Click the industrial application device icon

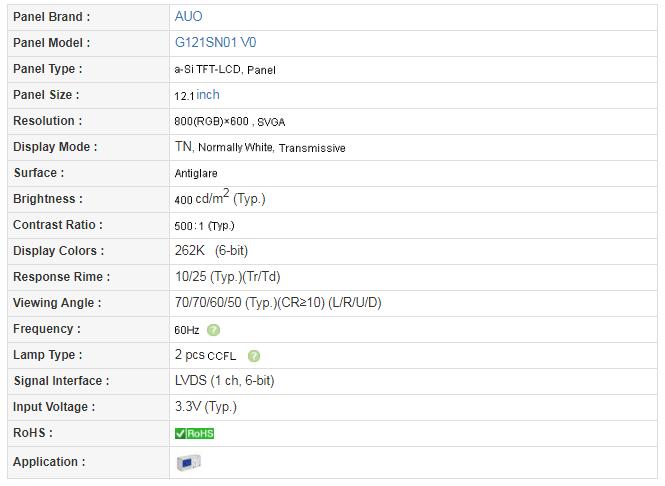point(188,462)
